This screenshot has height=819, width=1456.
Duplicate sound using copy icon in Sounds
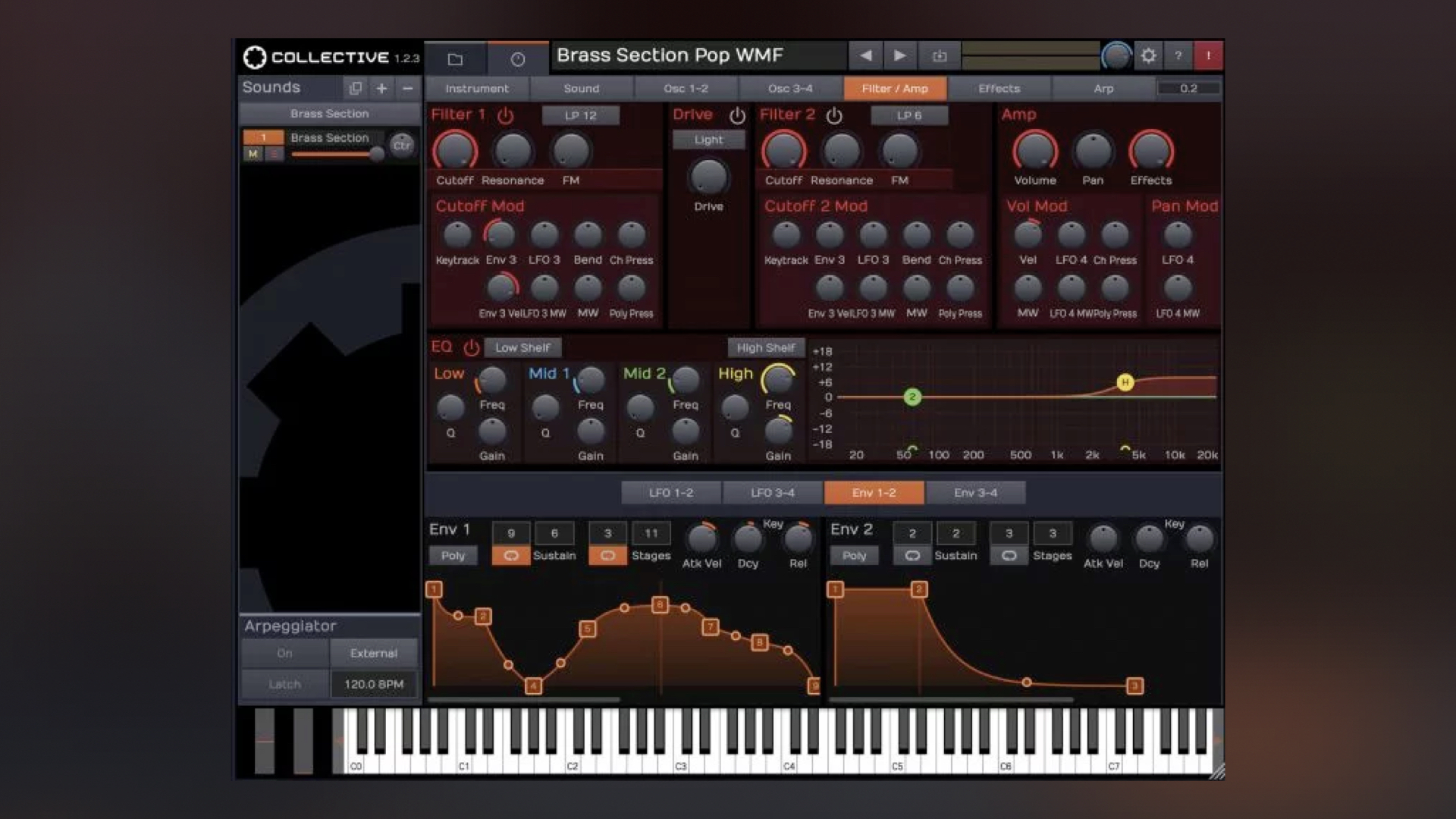coord(355,88)
